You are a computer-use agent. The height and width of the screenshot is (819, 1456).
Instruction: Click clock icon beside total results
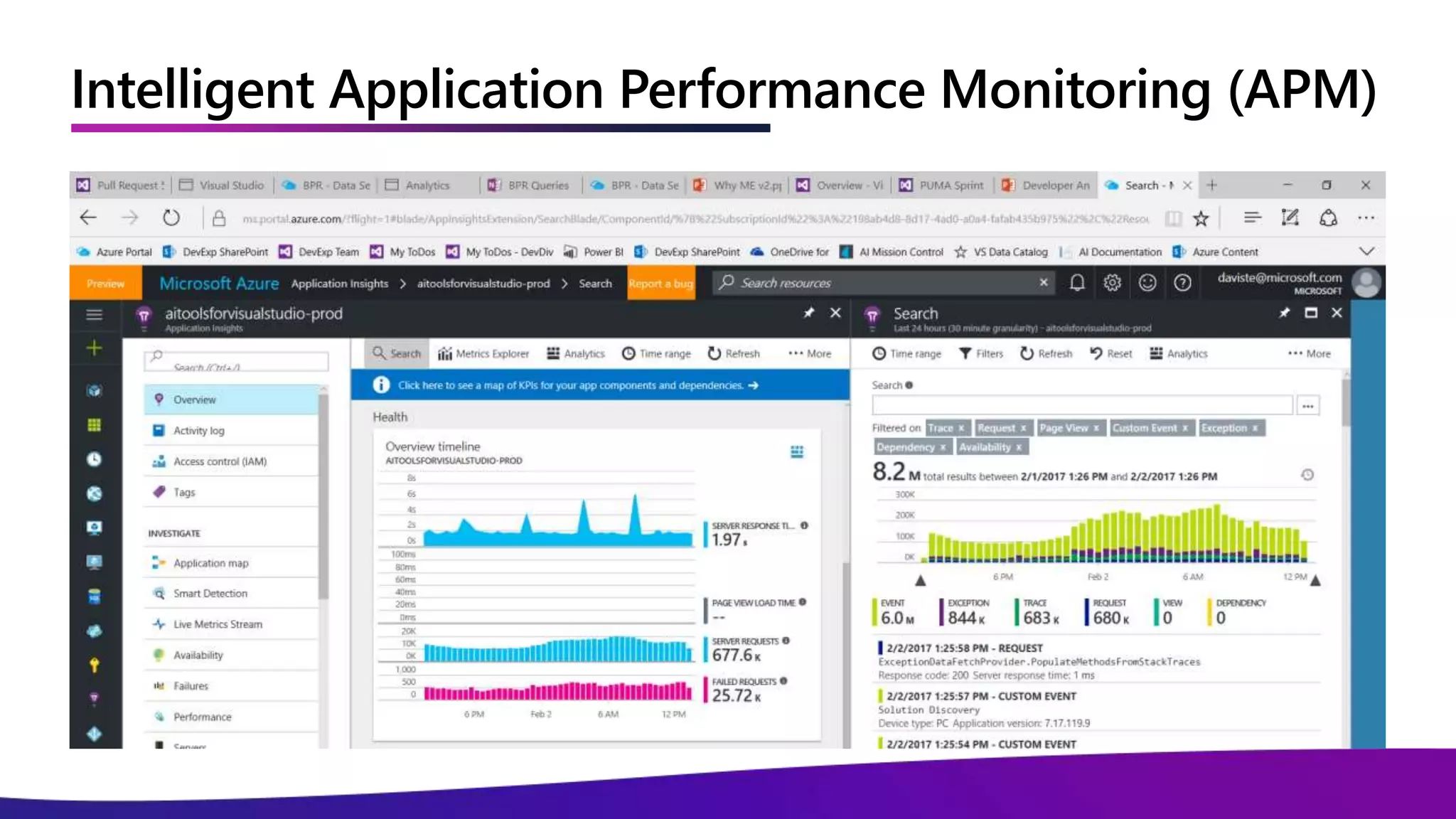[x=1307, y=475]
